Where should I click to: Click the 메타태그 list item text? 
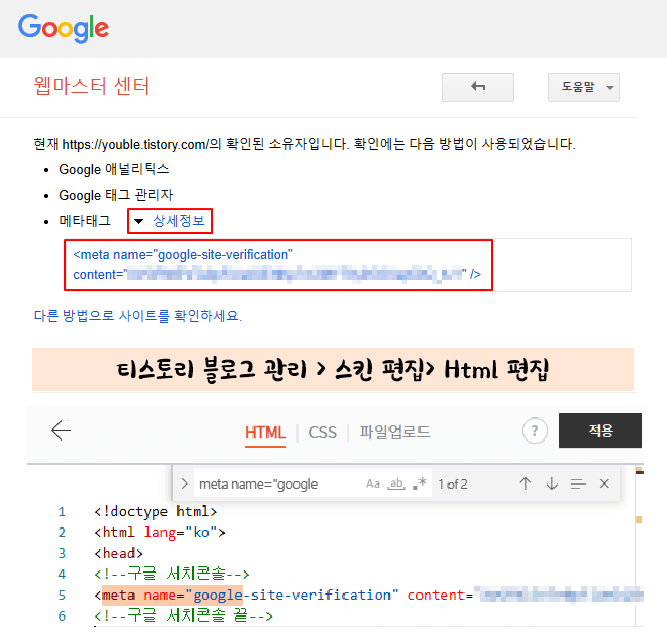(x=85, y=221)
